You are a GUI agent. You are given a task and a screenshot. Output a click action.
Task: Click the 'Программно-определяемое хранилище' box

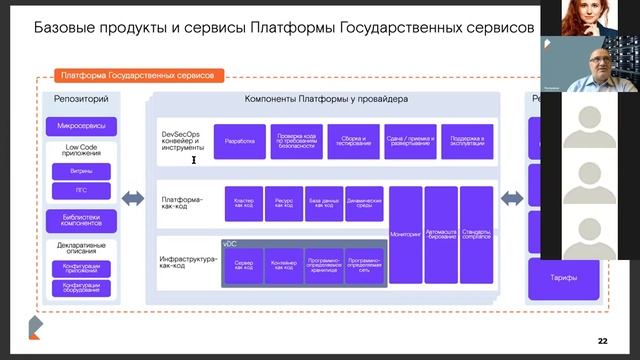(x=324, y=266)
